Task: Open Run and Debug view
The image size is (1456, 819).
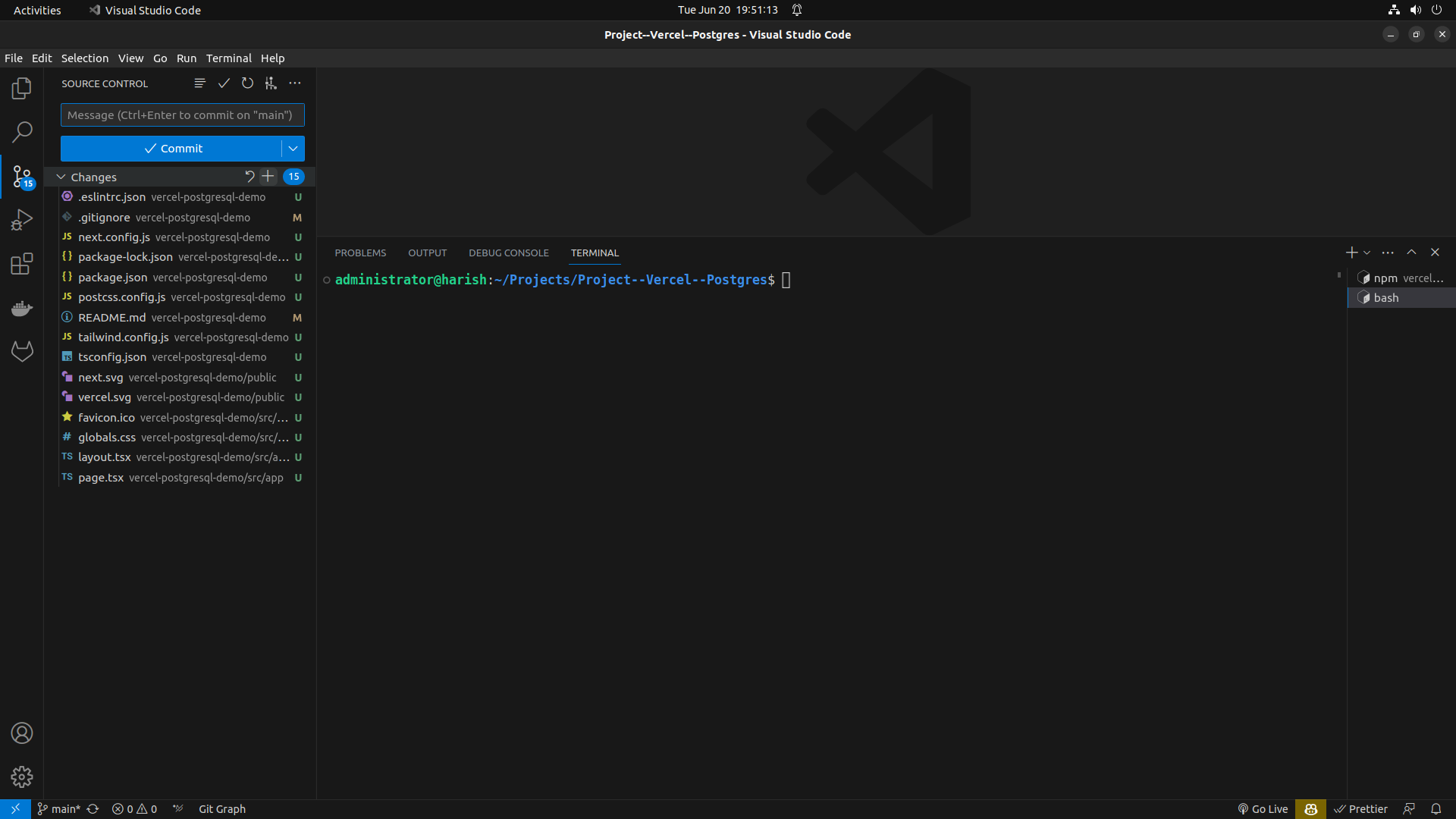Action: [x=22, y=220]
